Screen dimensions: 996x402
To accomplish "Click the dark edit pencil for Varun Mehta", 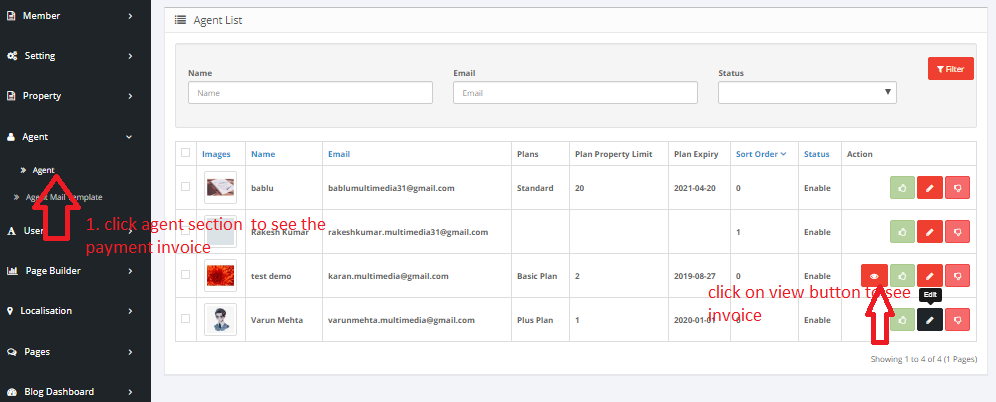I will (930, 320).
